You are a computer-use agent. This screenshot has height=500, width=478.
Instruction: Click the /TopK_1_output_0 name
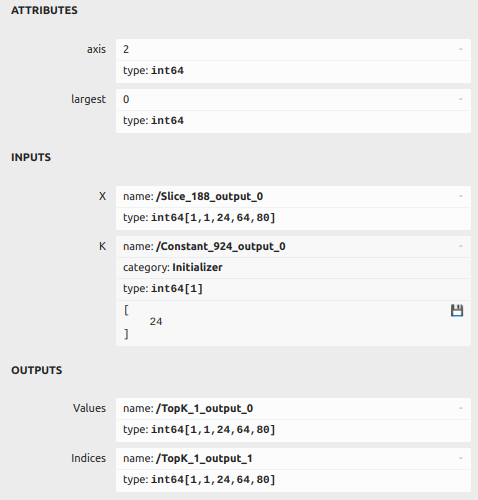[x=205, y=408]
